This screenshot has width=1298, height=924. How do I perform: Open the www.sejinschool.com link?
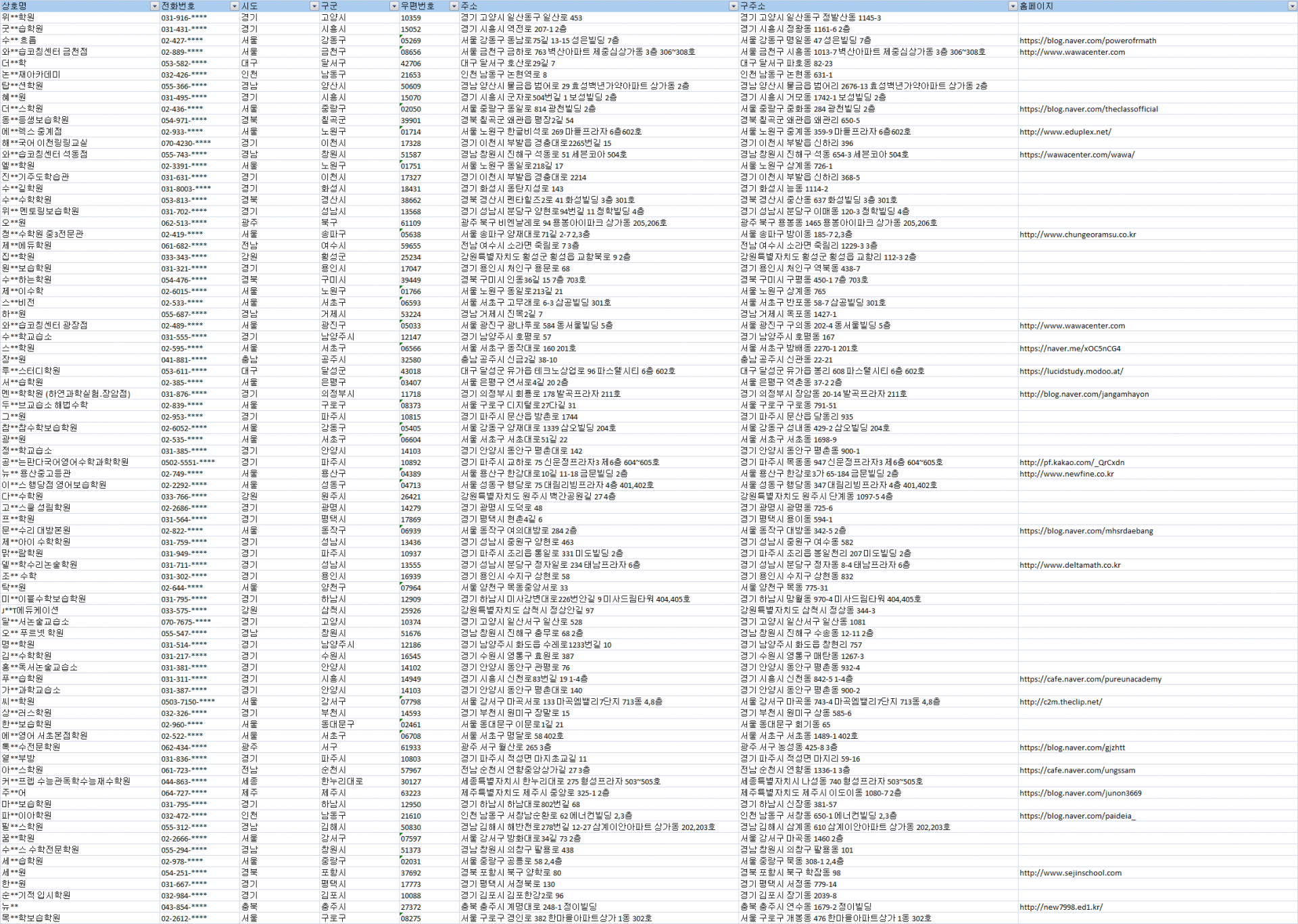pyautogui.click(x=1070, y=873)
